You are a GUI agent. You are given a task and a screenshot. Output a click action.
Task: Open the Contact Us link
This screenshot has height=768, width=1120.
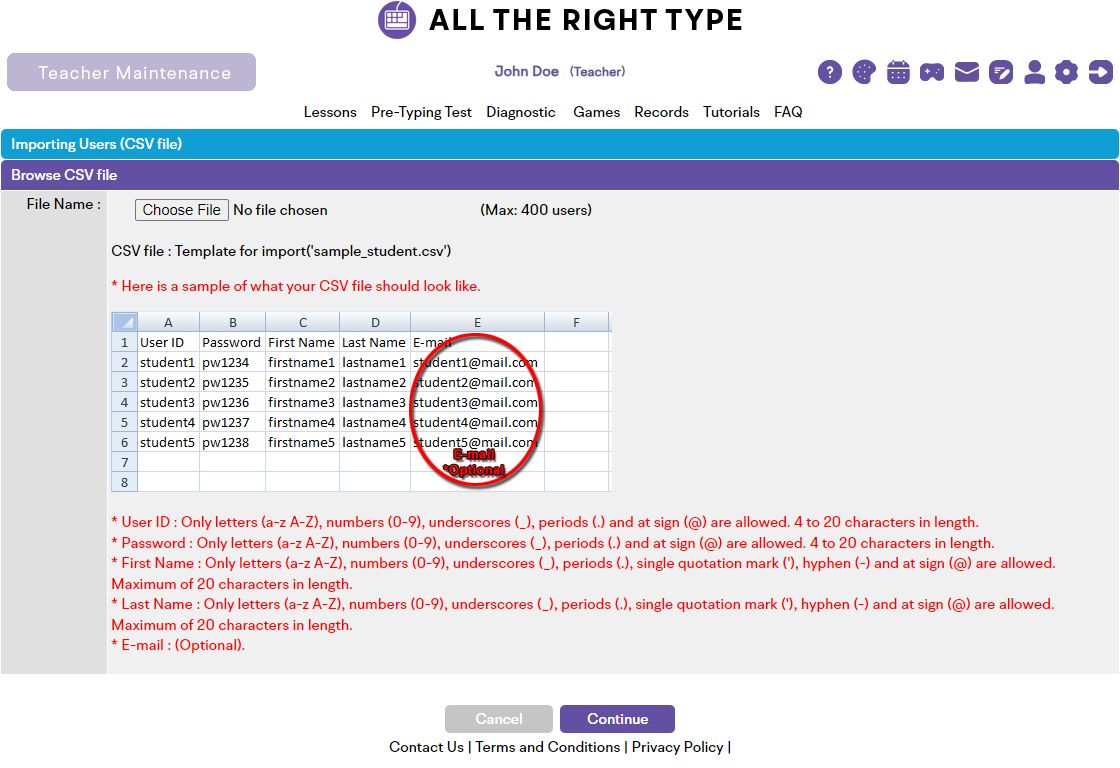pyautogui.click(x=426, y=747)
